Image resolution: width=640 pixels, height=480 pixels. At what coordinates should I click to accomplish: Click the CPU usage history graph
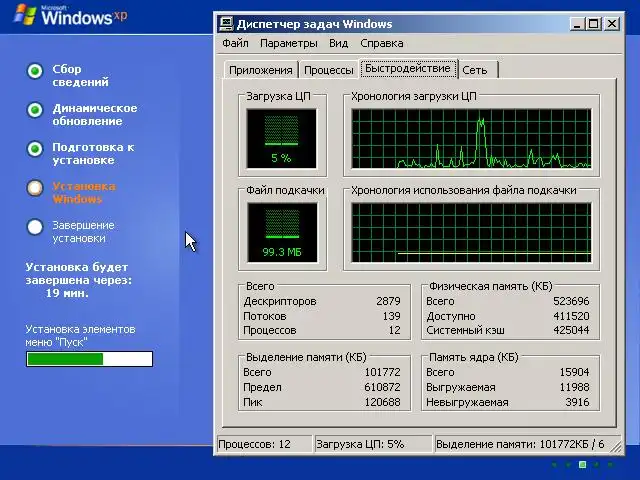[x=471, y=138]
